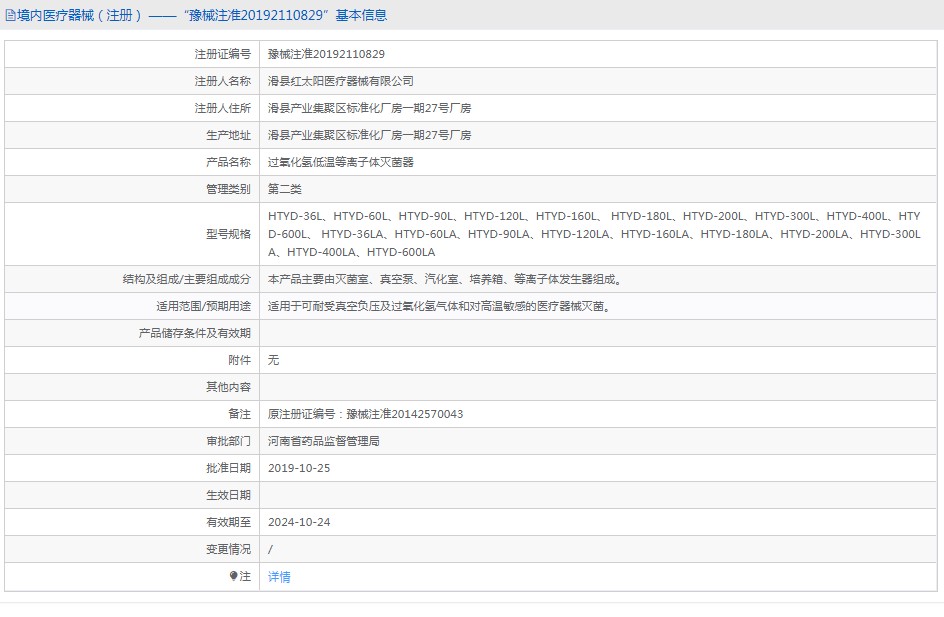This screenshot has width=944, height=617.
Task: Select the 附件 label
Action: 240,360
